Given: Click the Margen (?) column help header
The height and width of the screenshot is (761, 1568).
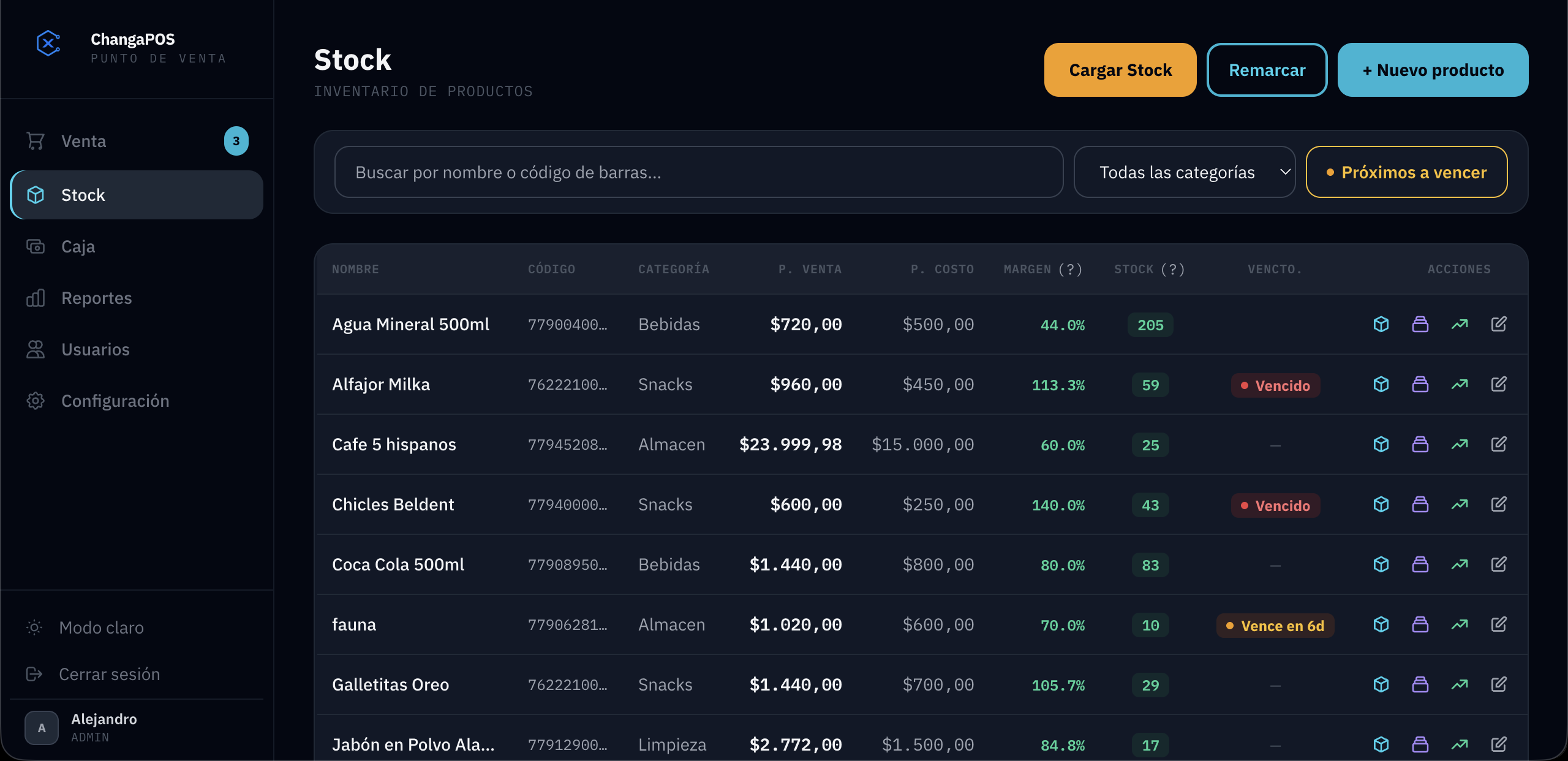Looking at the screenshot, I should pos(1042,269).
